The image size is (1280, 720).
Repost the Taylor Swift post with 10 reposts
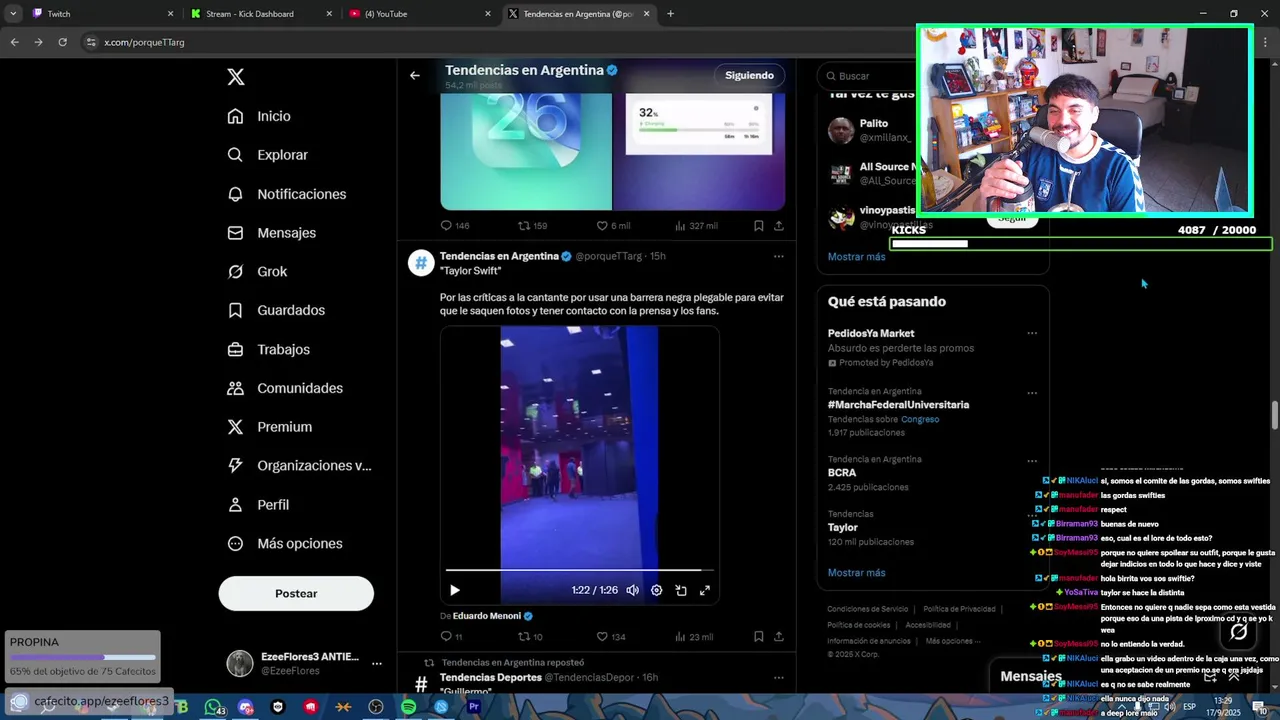[524, 637]
